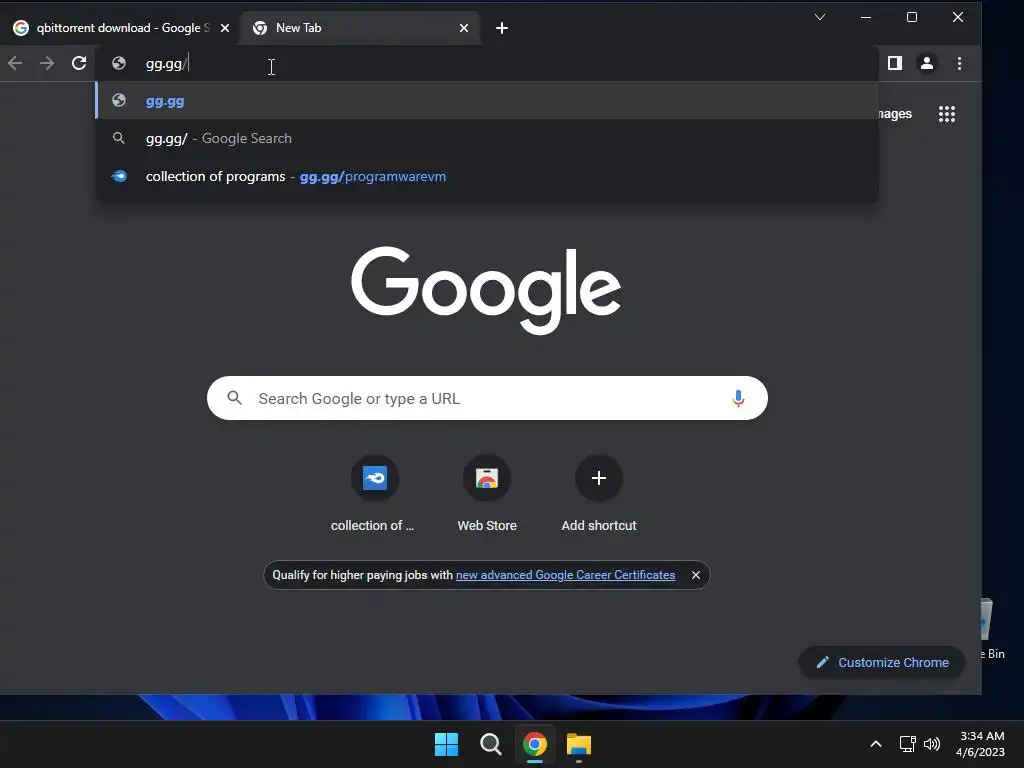Open taskbar Search magnifier

[x=490, y=744]
